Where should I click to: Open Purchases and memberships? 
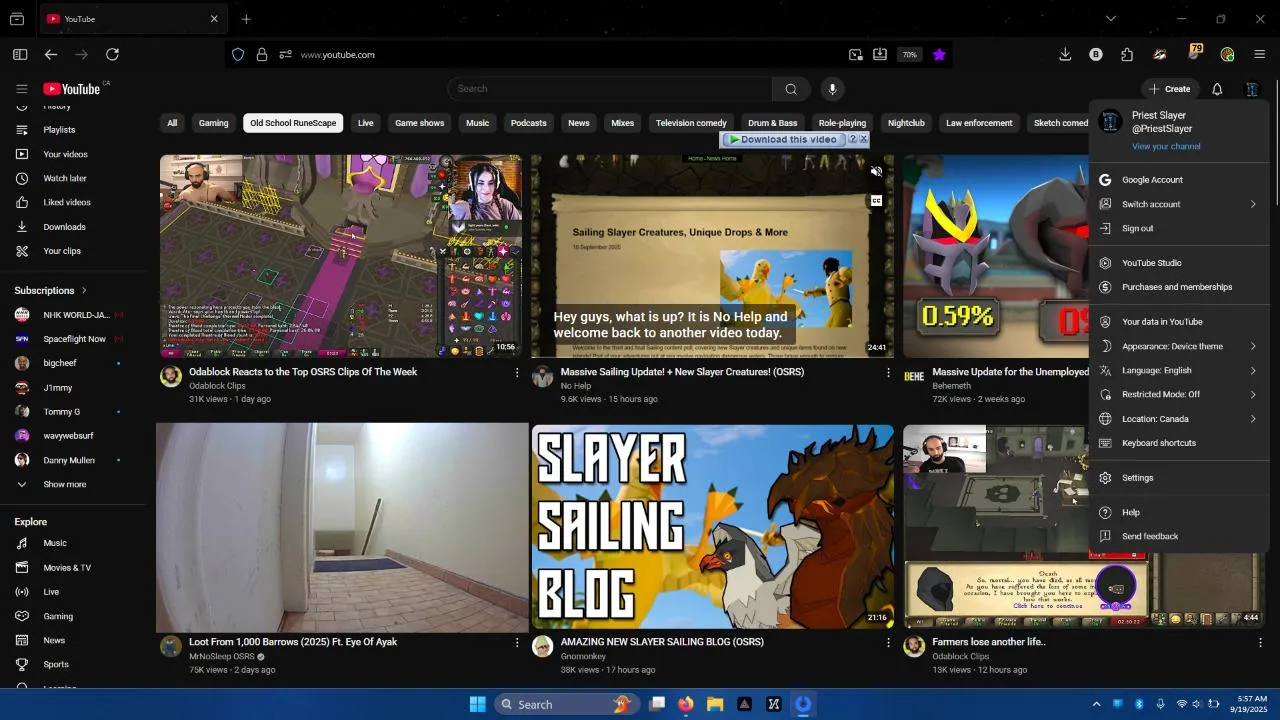(x=1178, y=287)
